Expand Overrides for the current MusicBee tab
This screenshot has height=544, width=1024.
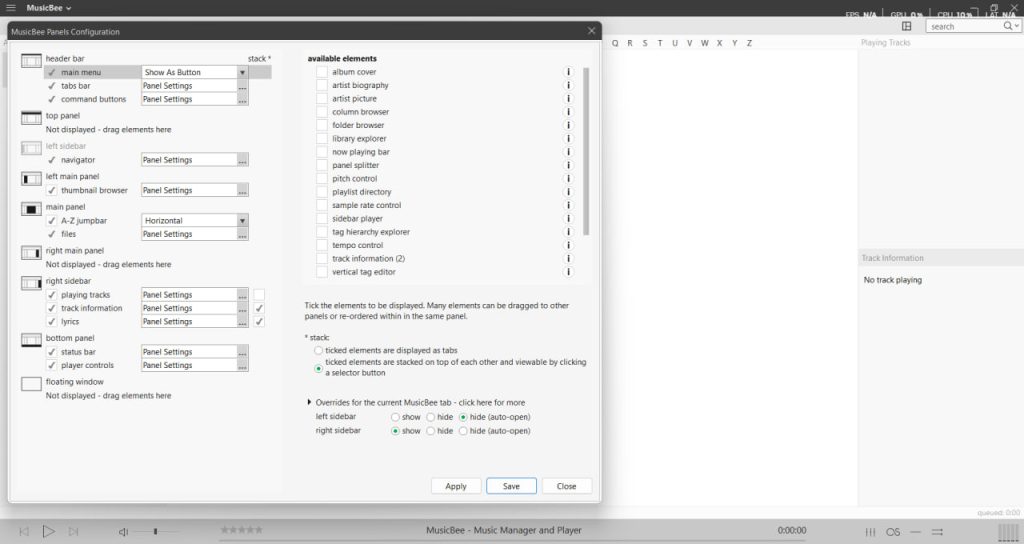click(310, 402)
